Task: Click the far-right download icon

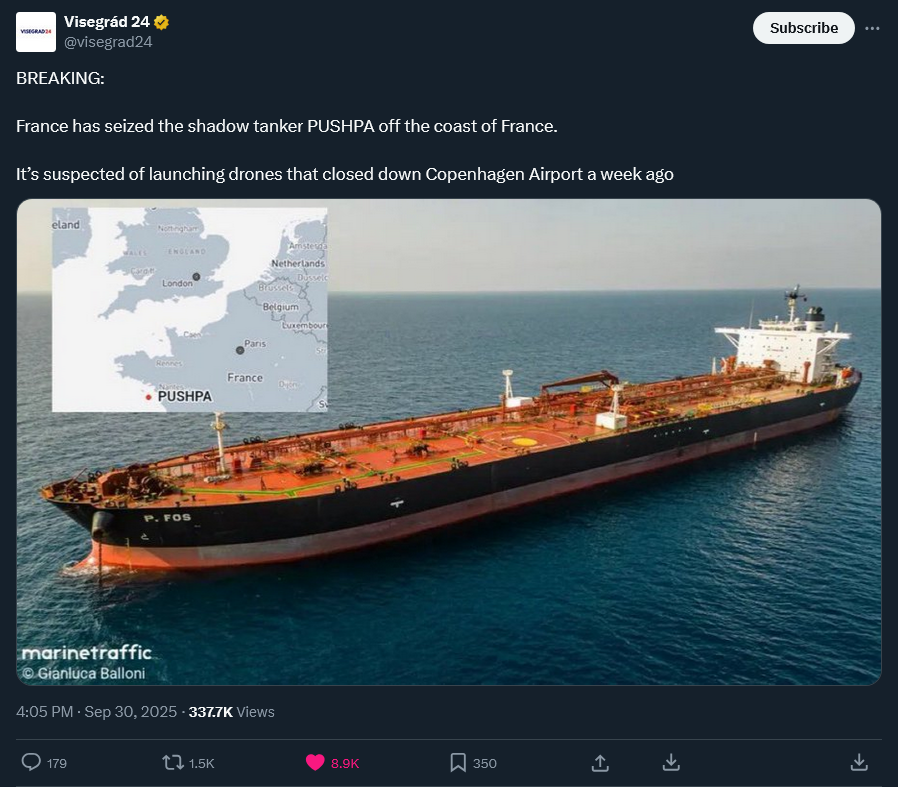Action: pyautogui.click(x=858, y=762)
